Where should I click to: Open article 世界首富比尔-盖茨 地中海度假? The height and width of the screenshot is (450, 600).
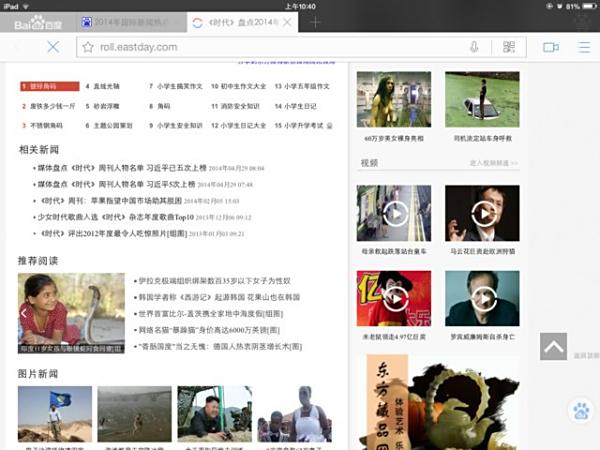tap(210, 314)
